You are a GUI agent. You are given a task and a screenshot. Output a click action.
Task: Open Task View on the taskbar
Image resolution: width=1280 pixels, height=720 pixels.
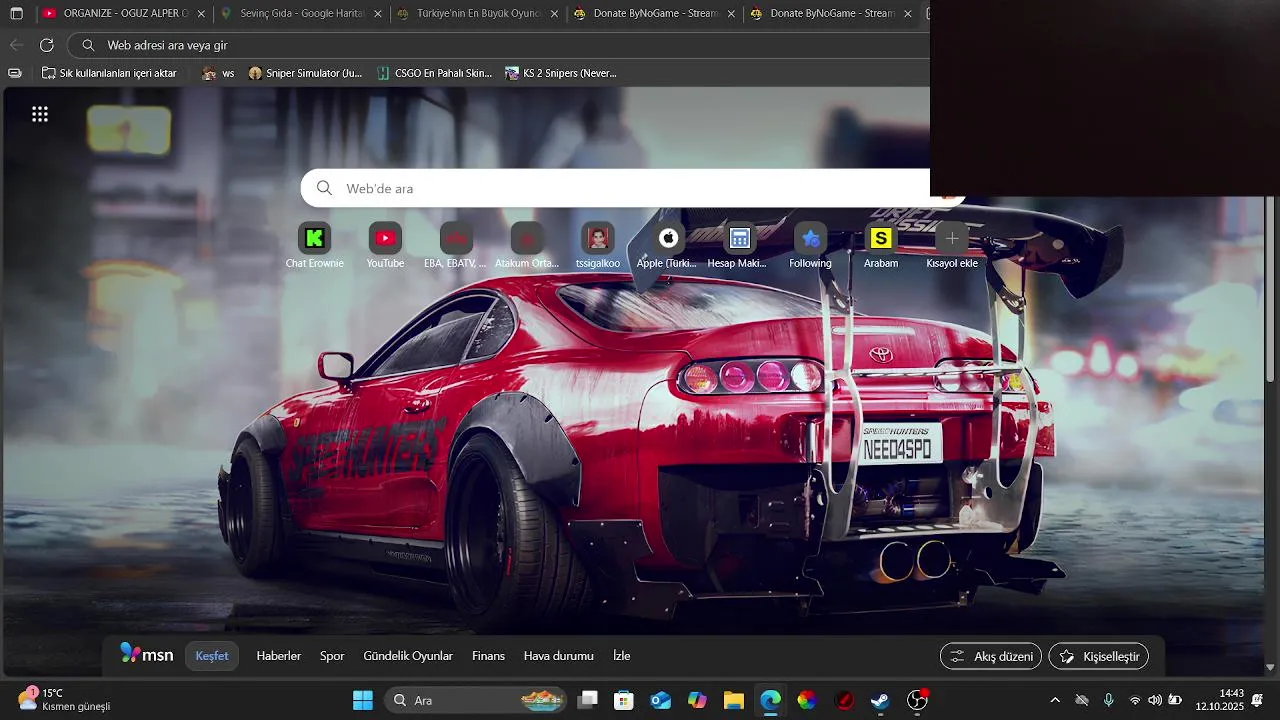click(x=588, y=700)
